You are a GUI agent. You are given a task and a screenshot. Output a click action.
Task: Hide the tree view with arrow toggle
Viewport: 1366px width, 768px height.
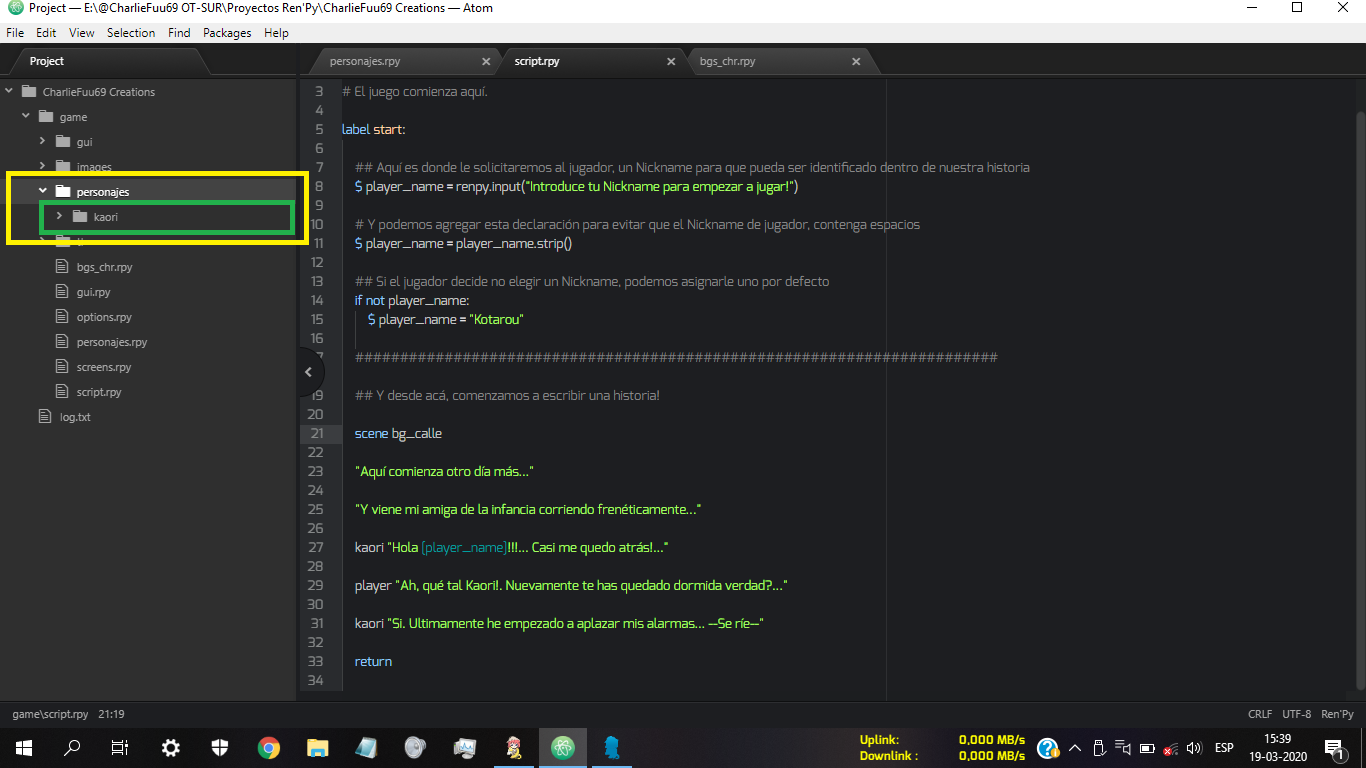(x=308, y=372)
